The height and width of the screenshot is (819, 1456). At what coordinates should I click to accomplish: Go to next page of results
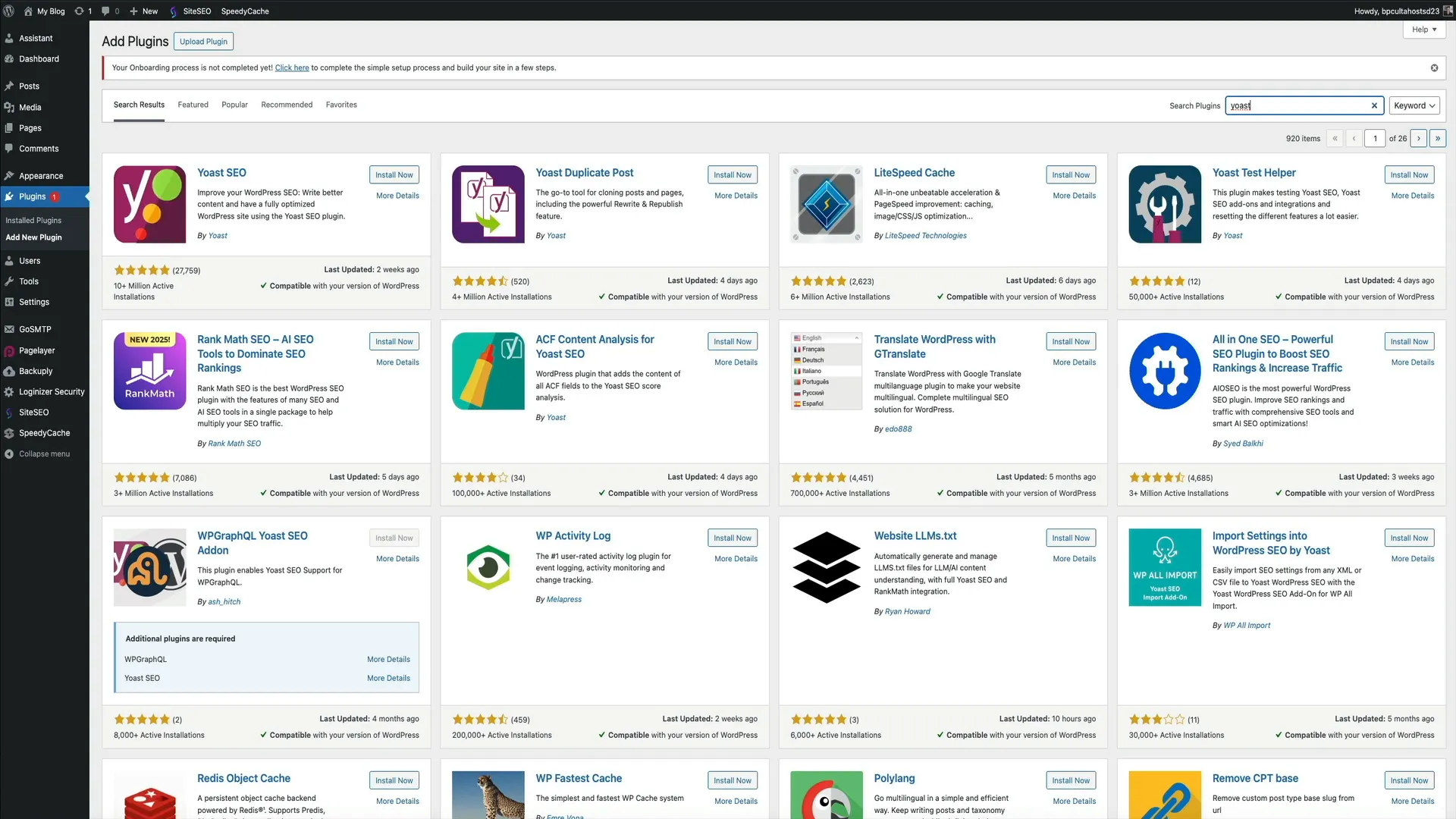pyautogui.click(x=1419, y=138)
